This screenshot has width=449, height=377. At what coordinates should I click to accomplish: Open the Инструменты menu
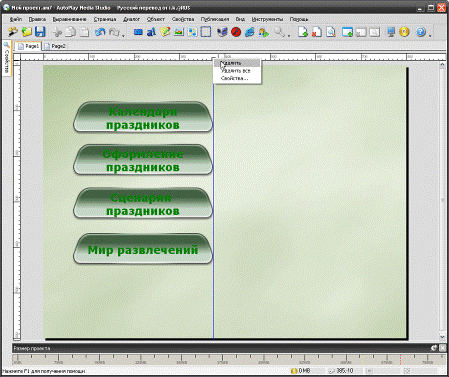coord(267,19)
